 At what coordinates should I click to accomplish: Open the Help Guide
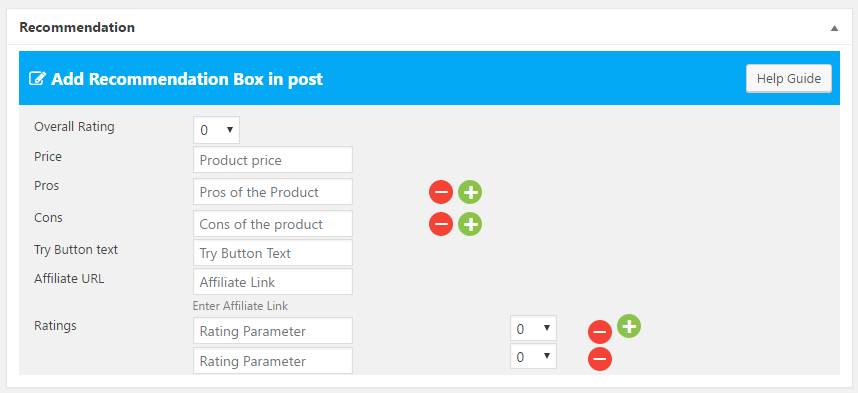[789, 78]
